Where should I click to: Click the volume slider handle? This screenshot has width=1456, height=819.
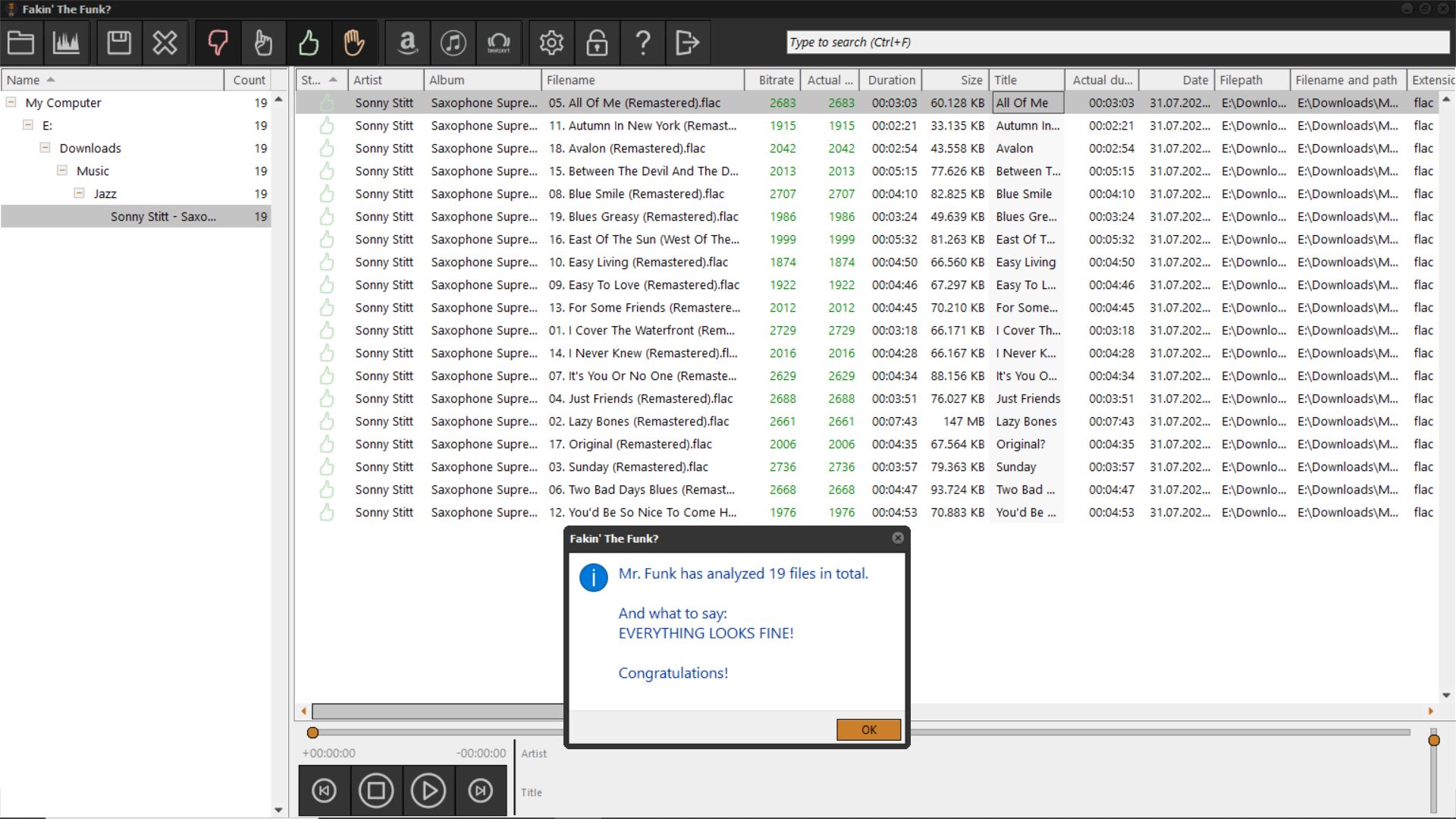click(x=1433, y=740)
